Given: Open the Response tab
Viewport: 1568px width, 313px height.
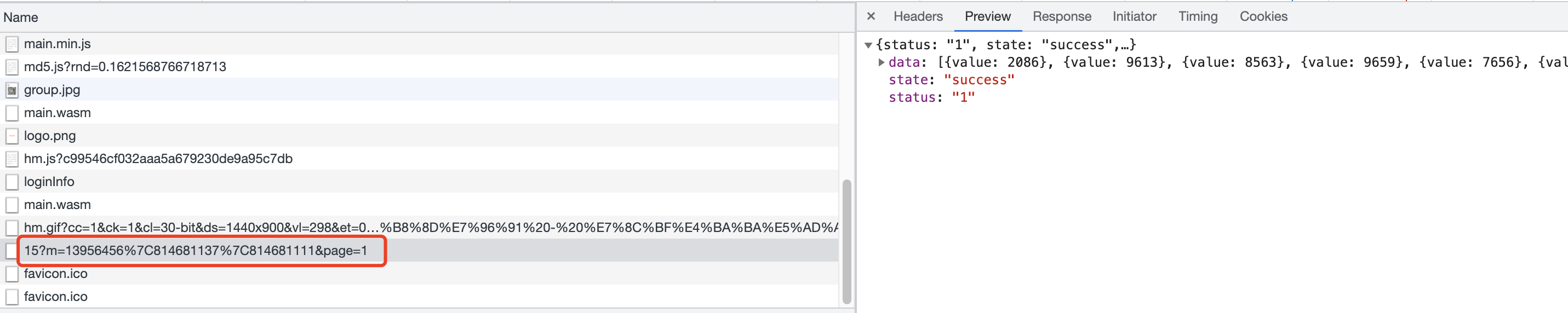Looking at the screenshot, I should tap(1062, 16).
